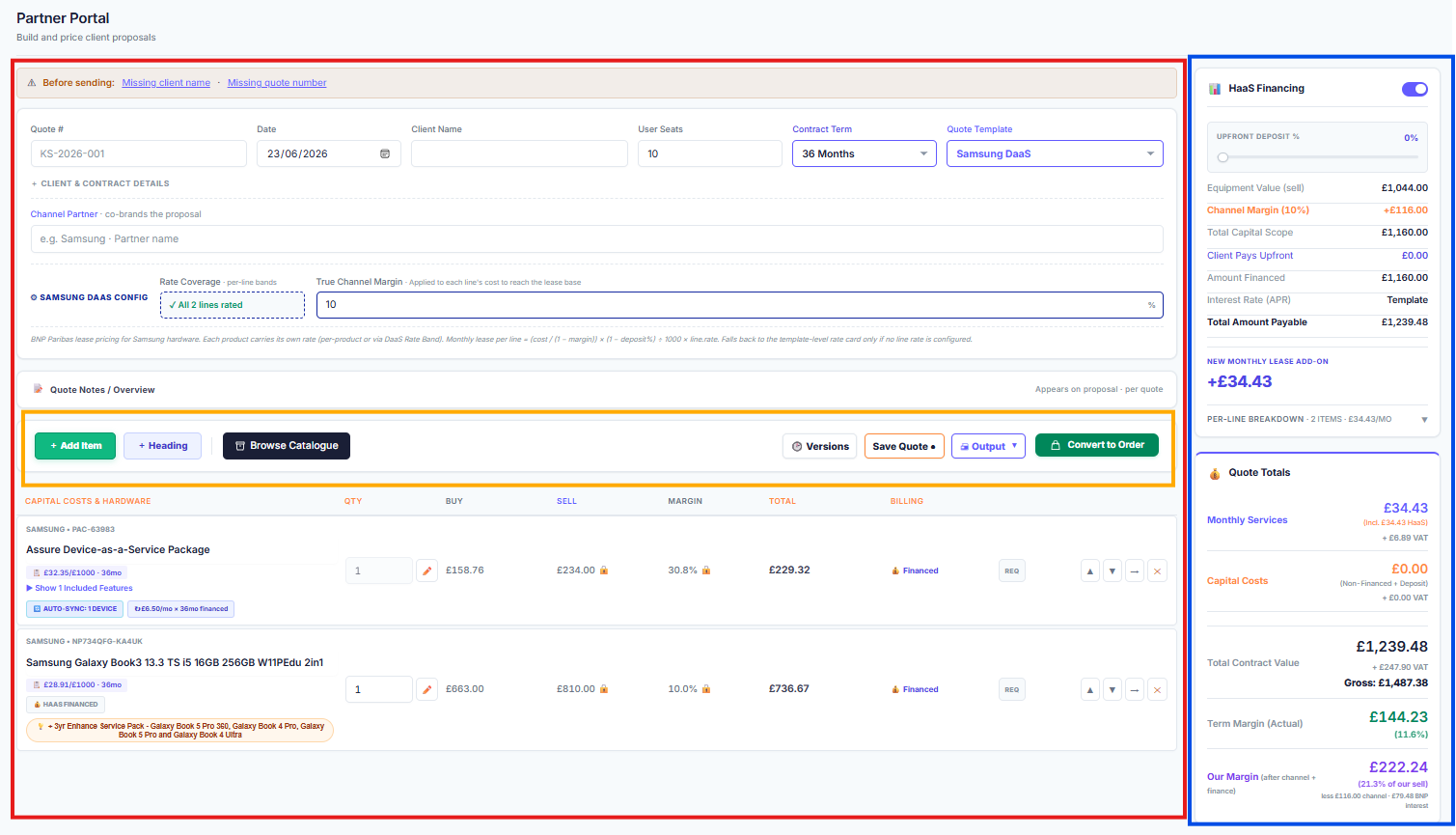Screen dimensions: 1456x835
Task: Open the Contract Term dropdown
Action: (865, 153)
